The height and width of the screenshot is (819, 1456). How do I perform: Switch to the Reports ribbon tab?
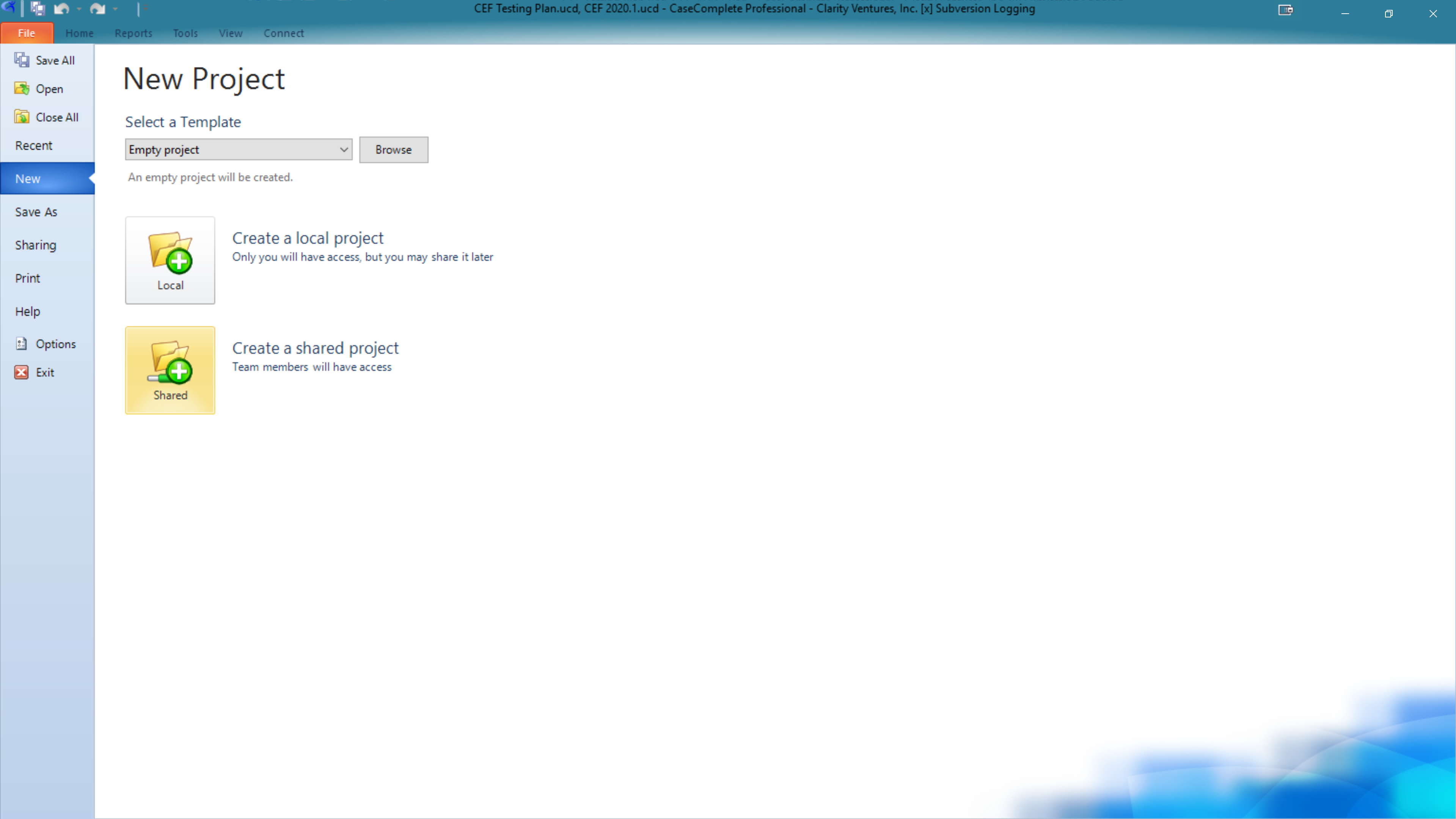[x=134, y=33]
